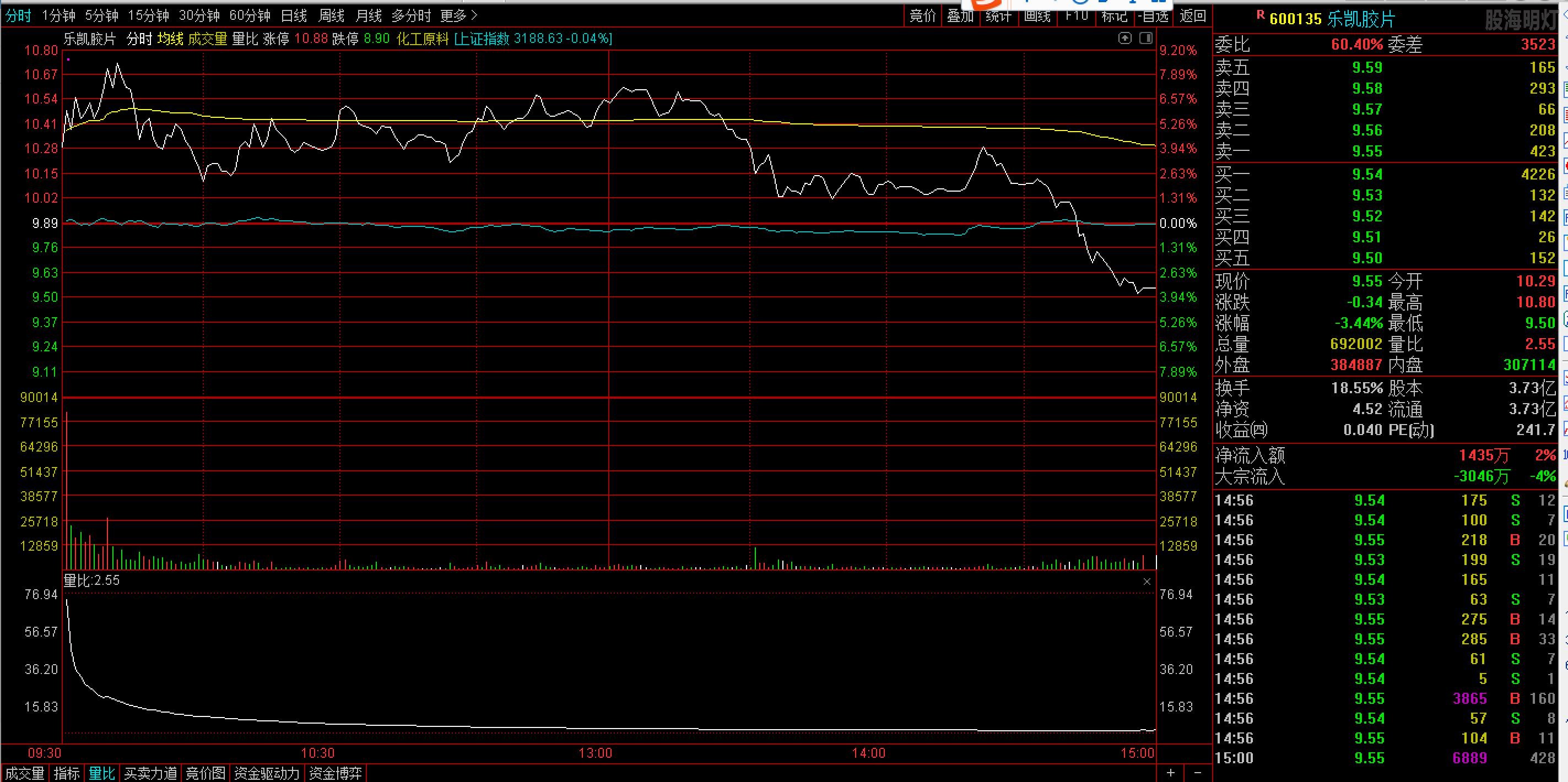
Task: Open the 多分时 multi-day view
Action: pos(411,16)
